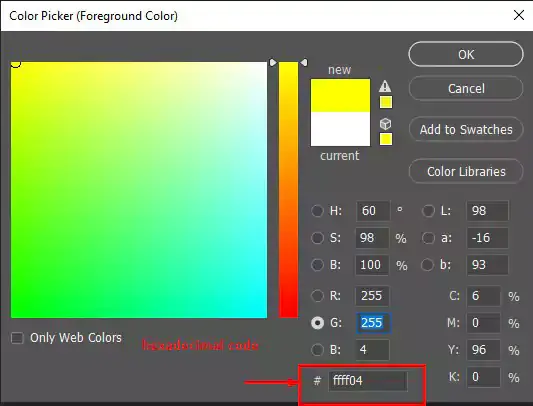Click inside the hue slider bar
The width and height of the screenshot is (533, 406).
(289, 190)
